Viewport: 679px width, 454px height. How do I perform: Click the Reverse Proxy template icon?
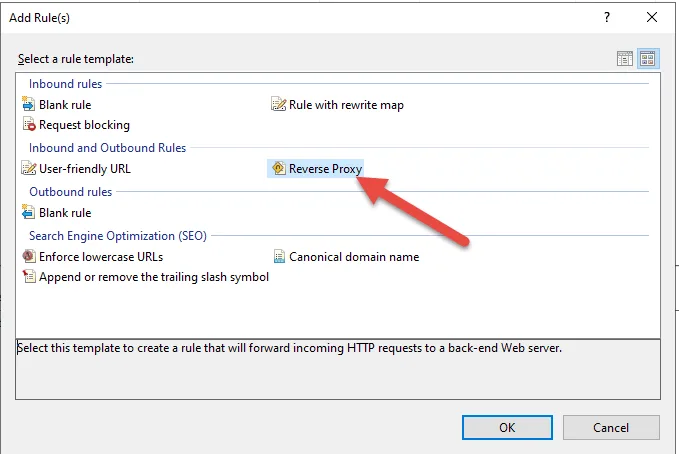pos(279,169)
